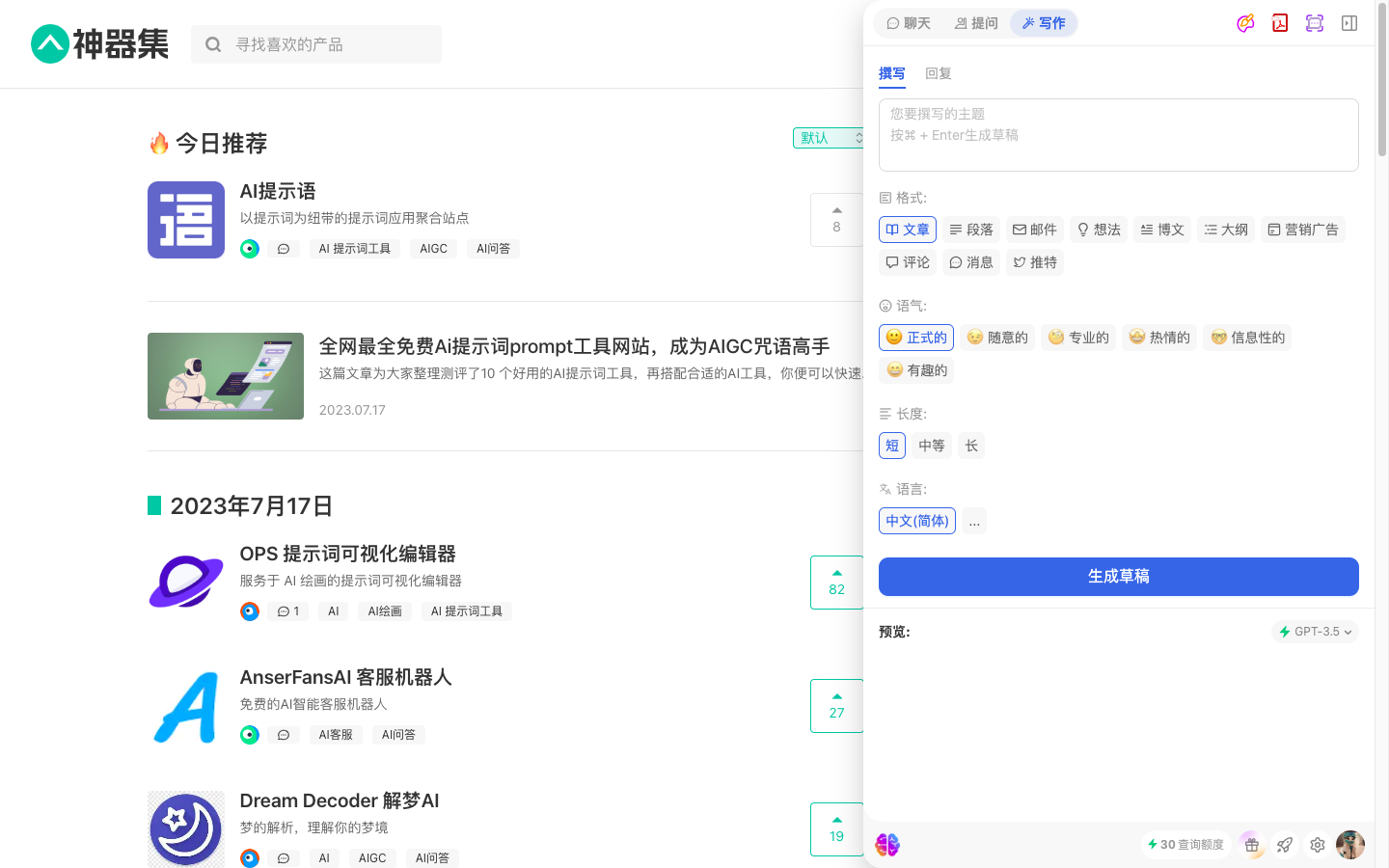Open the GPT-3.5 model dropdown
The width and height of the screenshot is (1389, 868).
(1315, 632)
